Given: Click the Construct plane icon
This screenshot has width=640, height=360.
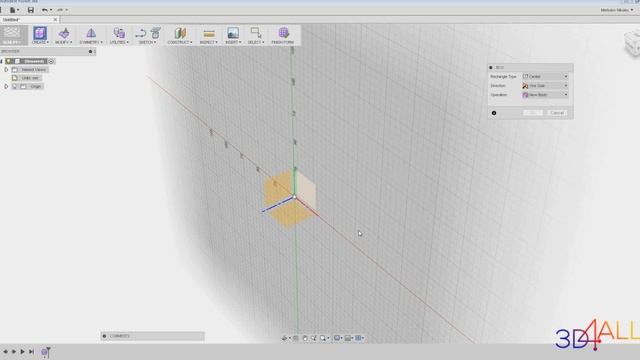Looking at the screenshot, I should point(180,33).
